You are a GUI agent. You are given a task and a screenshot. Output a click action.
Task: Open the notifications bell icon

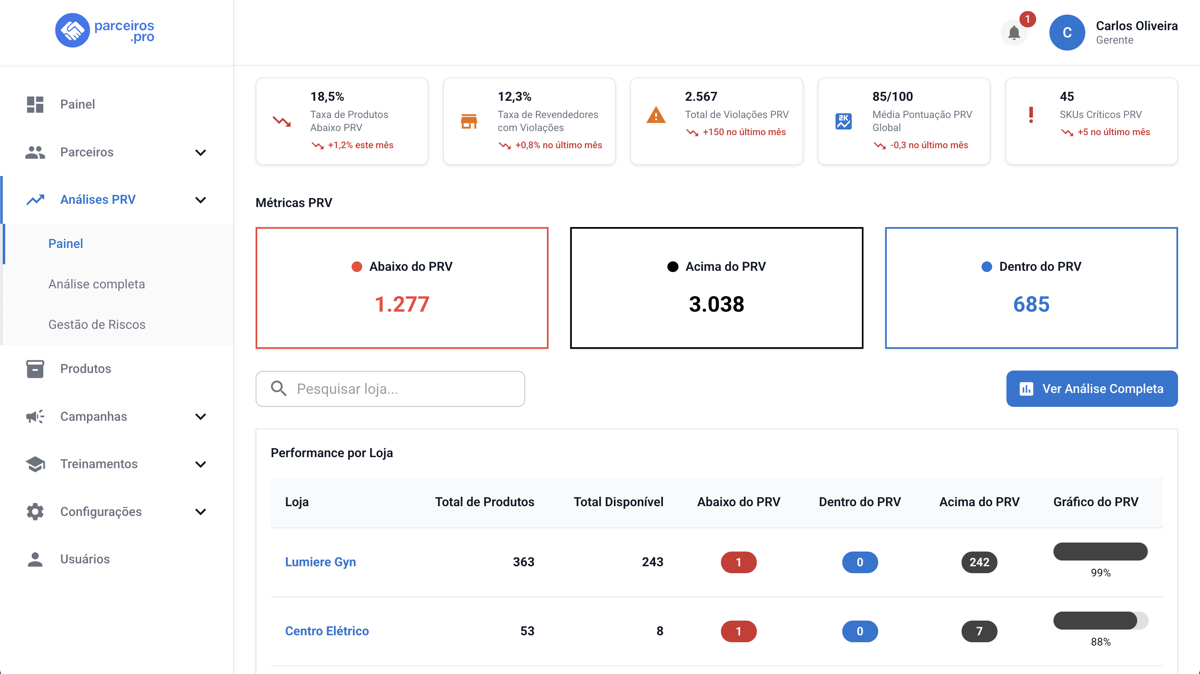pyautogui.click(x=1013, y=33)
